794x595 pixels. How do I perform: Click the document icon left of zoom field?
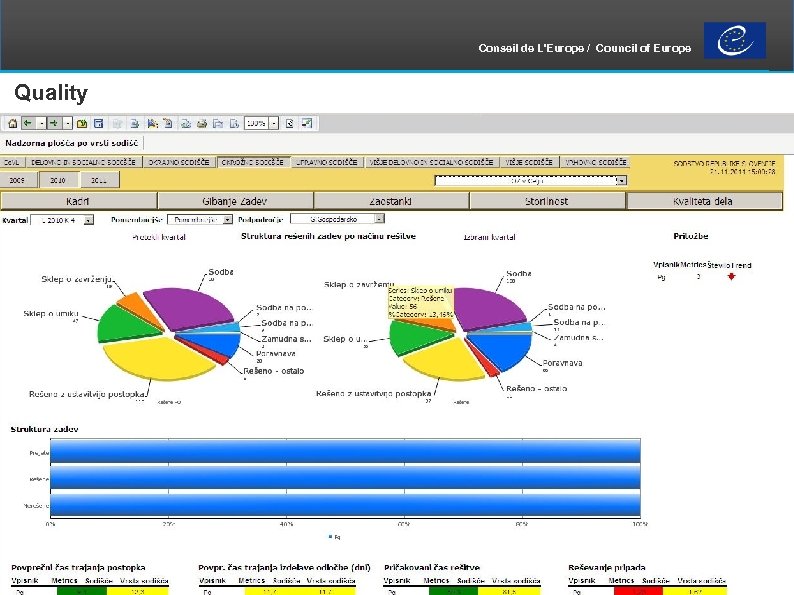[x=234, y=124]
